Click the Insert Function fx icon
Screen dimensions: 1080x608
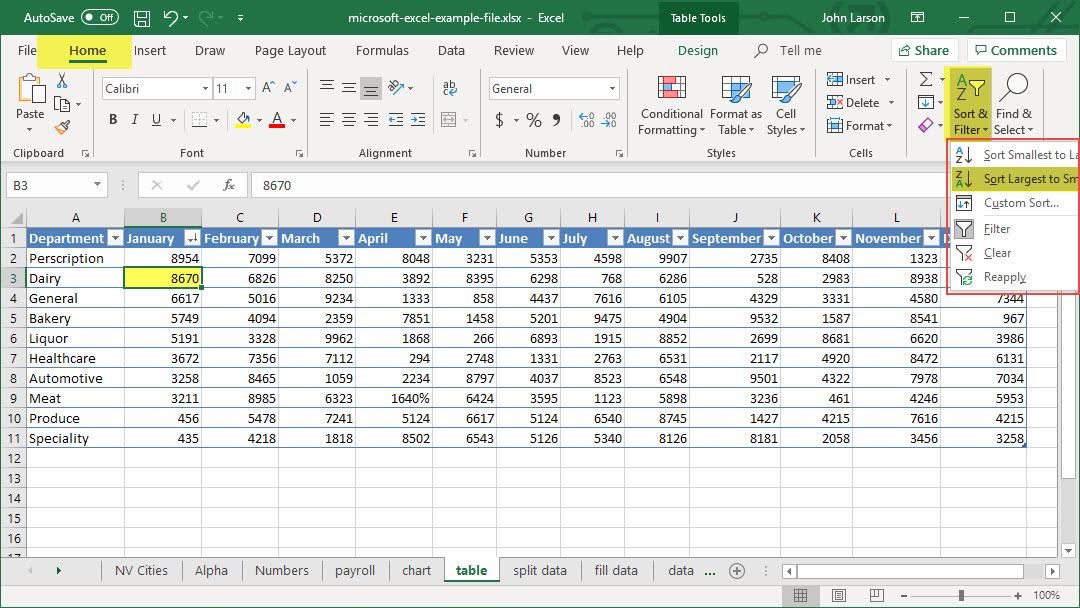point(229,185)
